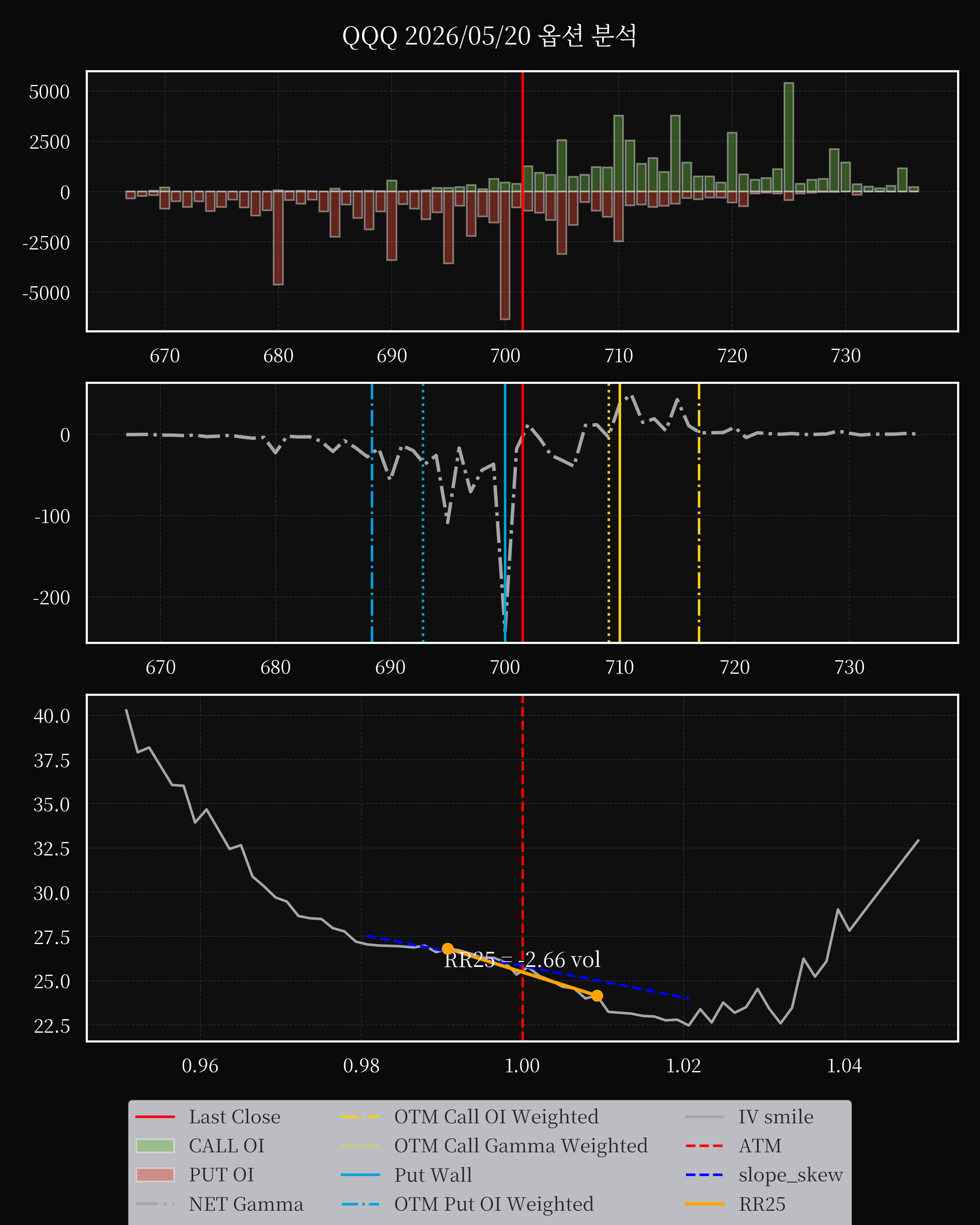The width and height of the screenshot is (980, 1225).
Task: Click the left orange RR25 marker dot
Action: tap(448, 949)
